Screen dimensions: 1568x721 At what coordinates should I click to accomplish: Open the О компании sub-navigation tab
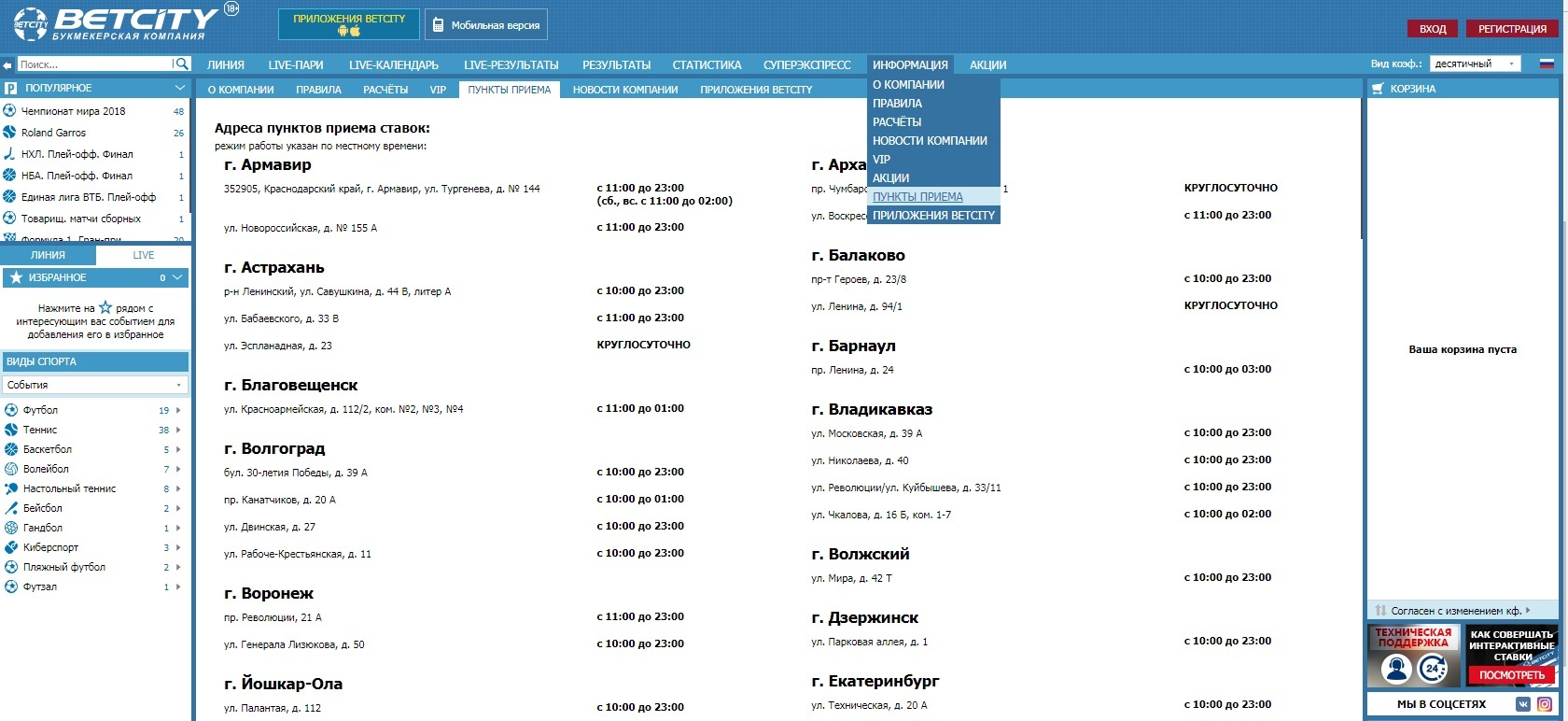point(241,90)
